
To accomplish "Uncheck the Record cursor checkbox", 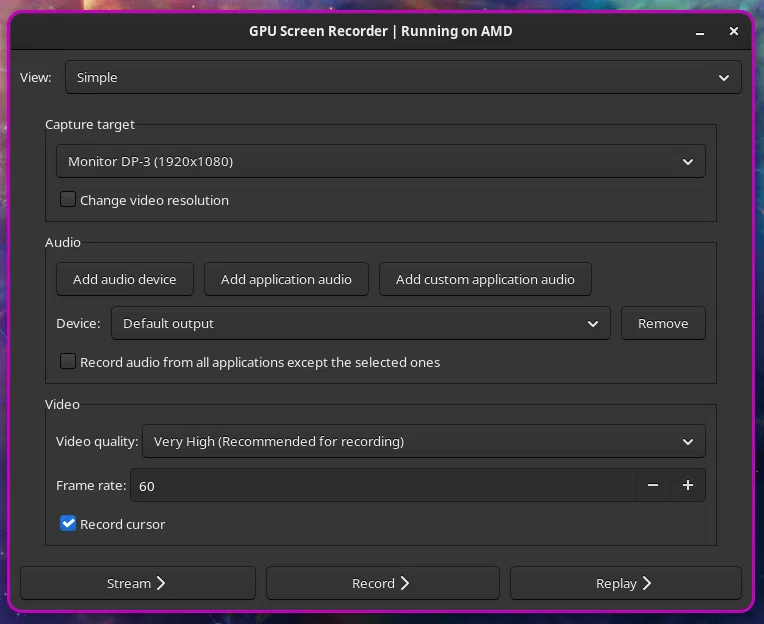I will [x=68, y=524].
